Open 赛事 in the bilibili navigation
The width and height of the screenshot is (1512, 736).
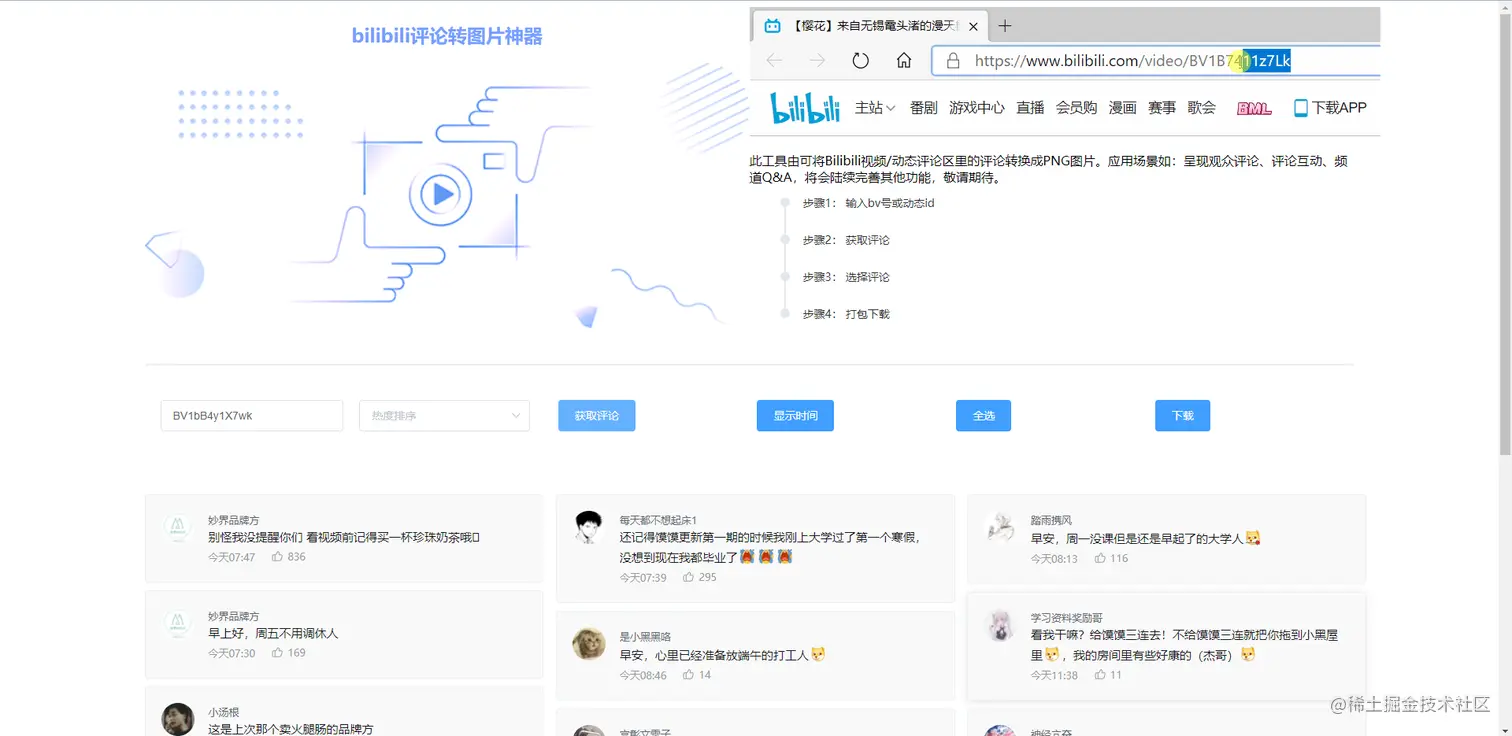pos(1162,108)
